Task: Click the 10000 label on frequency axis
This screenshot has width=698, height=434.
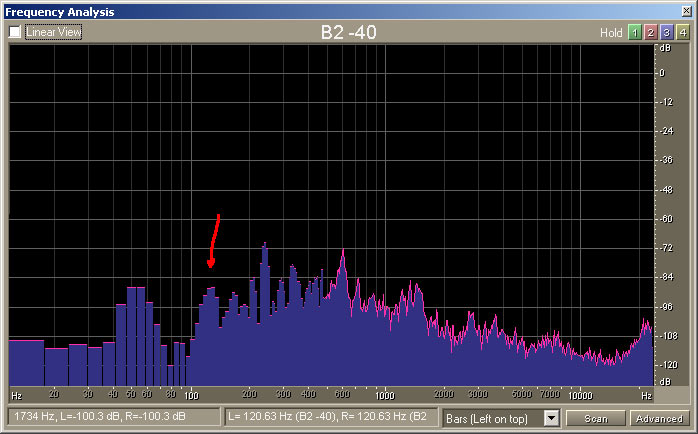Action: [x=580, y=395]
